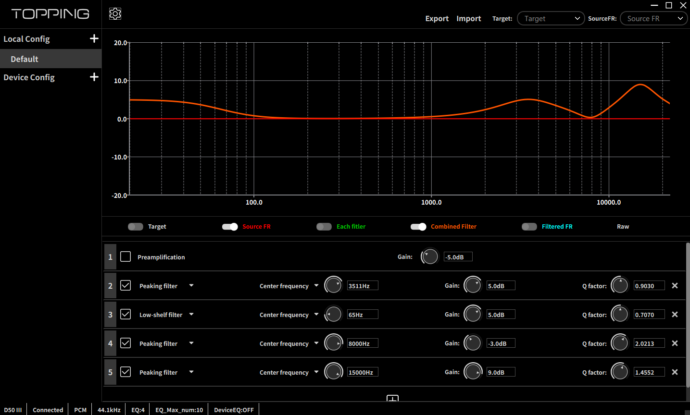The image size is (690, 415).
Task: Click the 8000Hz center frequency knob
Action: pyautogui.click(x=333, y=343)
